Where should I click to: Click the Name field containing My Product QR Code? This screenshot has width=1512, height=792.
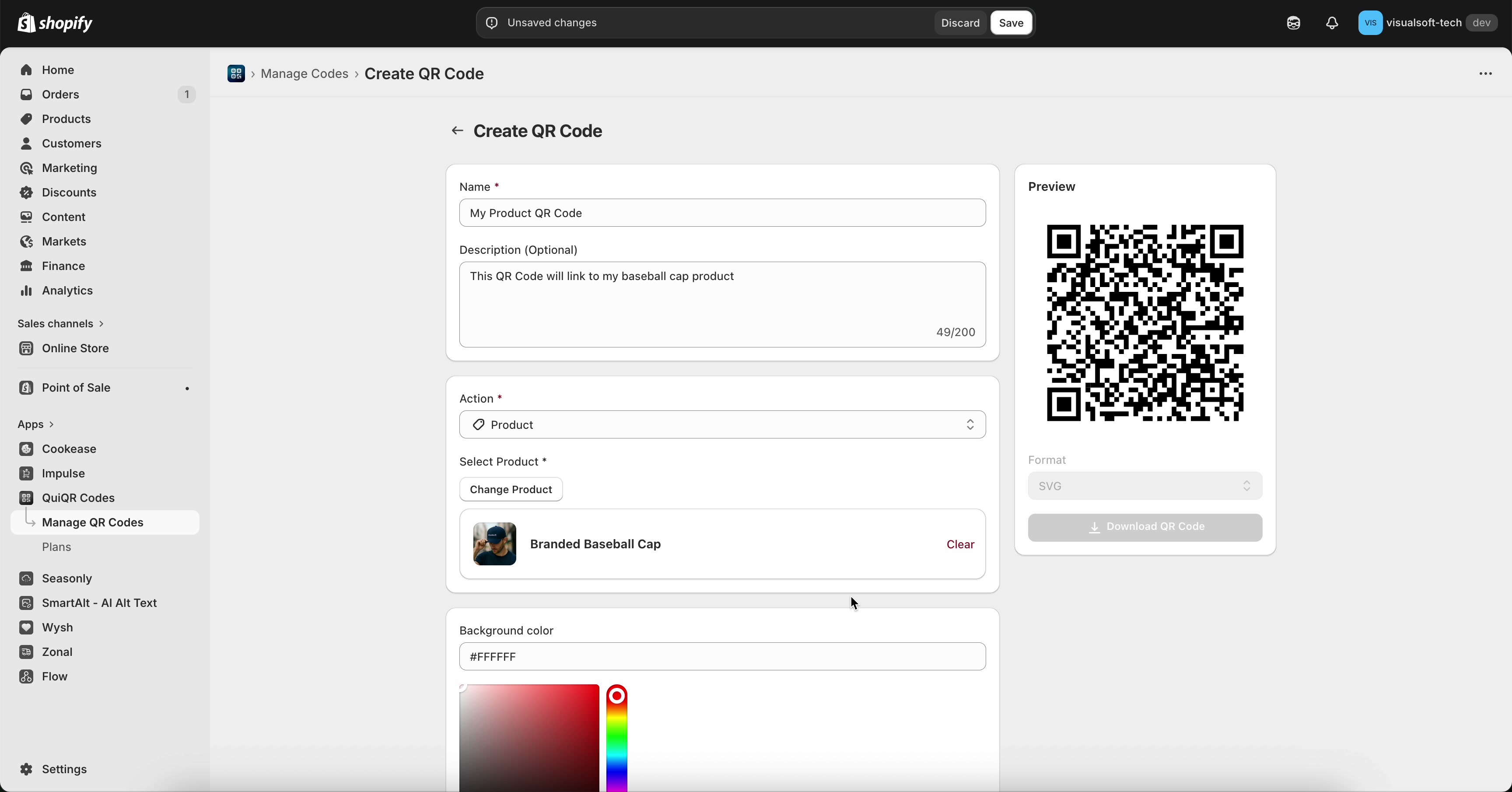pos(722,213)
